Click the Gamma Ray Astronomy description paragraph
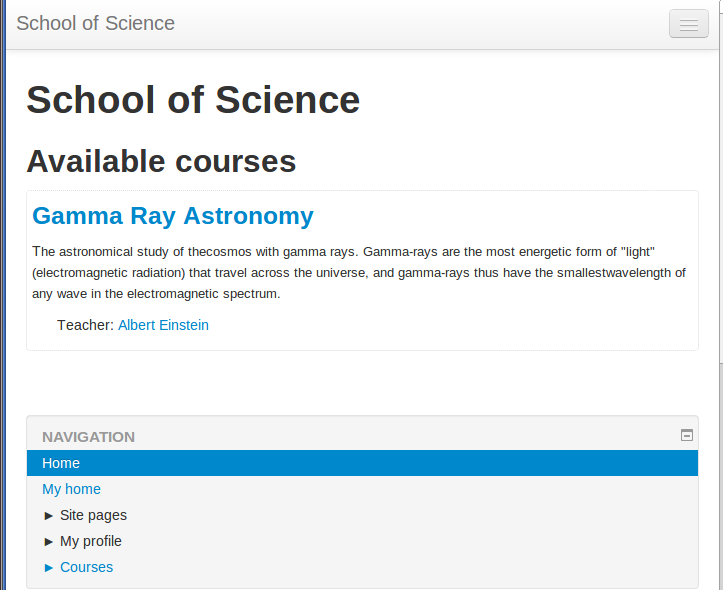 (x=358, y=272)
